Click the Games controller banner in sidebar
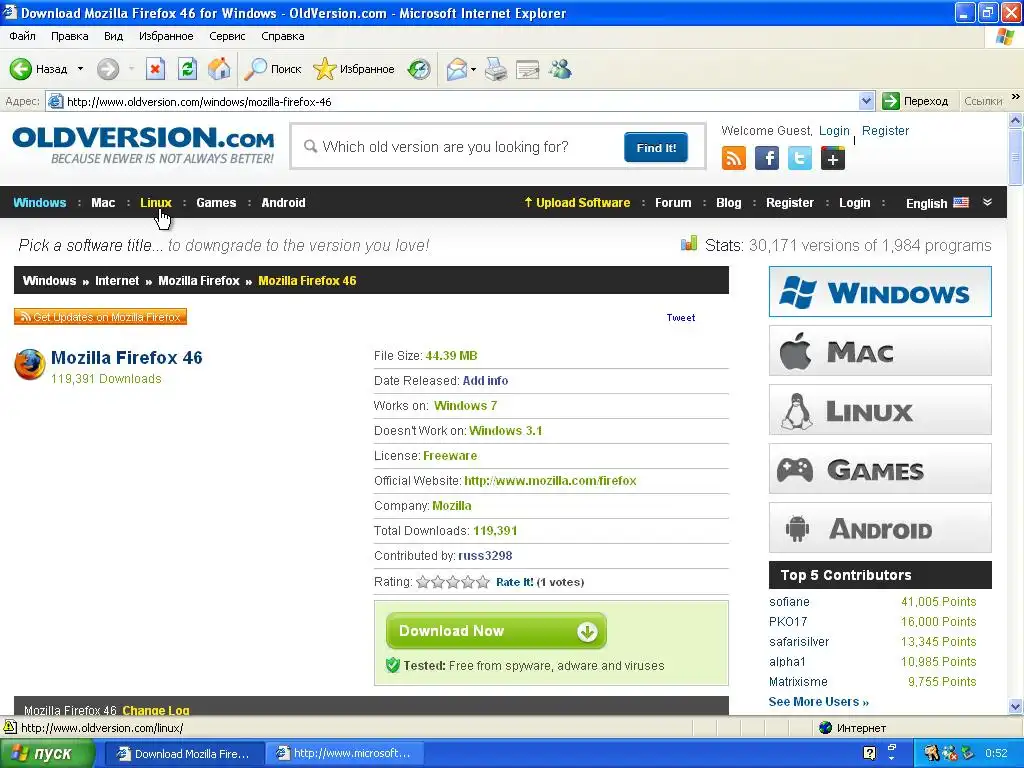 (880, 469)
